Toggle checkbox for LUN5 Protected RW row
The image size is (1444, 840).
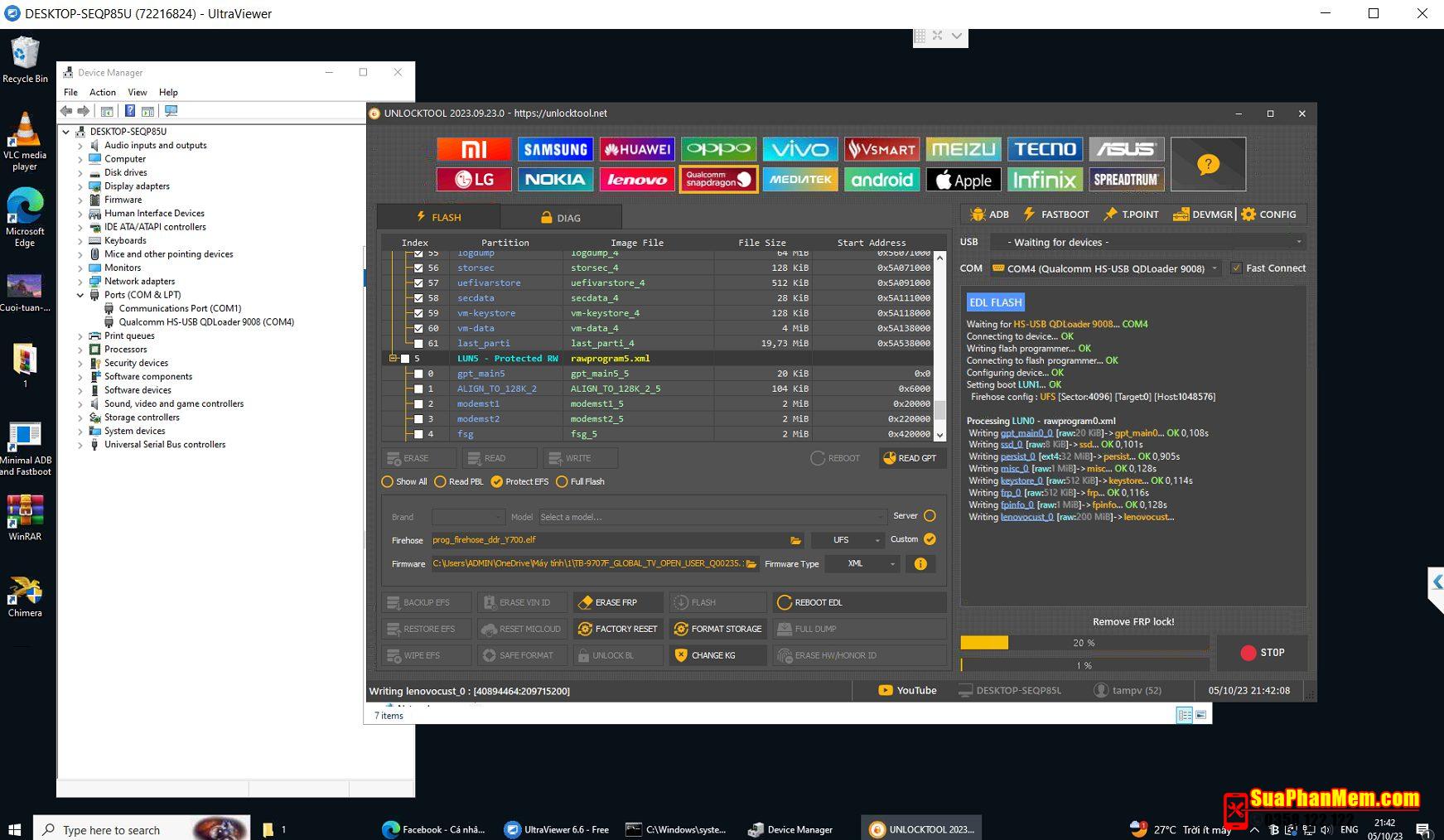tap(405, 359)
